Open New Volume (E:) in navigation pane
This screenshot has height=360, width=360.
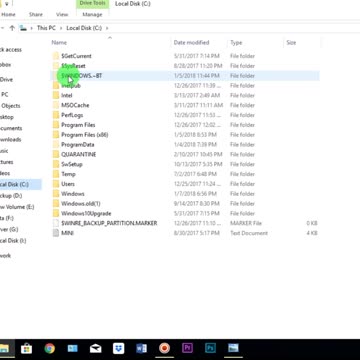click(17, 207)
